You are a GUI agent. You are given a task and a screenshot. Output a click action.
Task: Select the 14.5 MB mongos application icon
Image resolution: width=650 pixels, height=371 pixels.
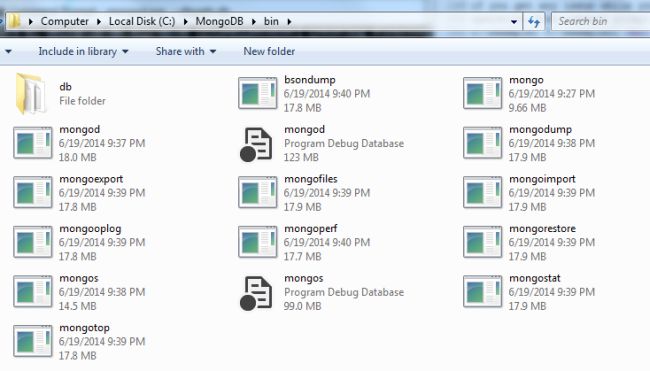coord(33,292)
